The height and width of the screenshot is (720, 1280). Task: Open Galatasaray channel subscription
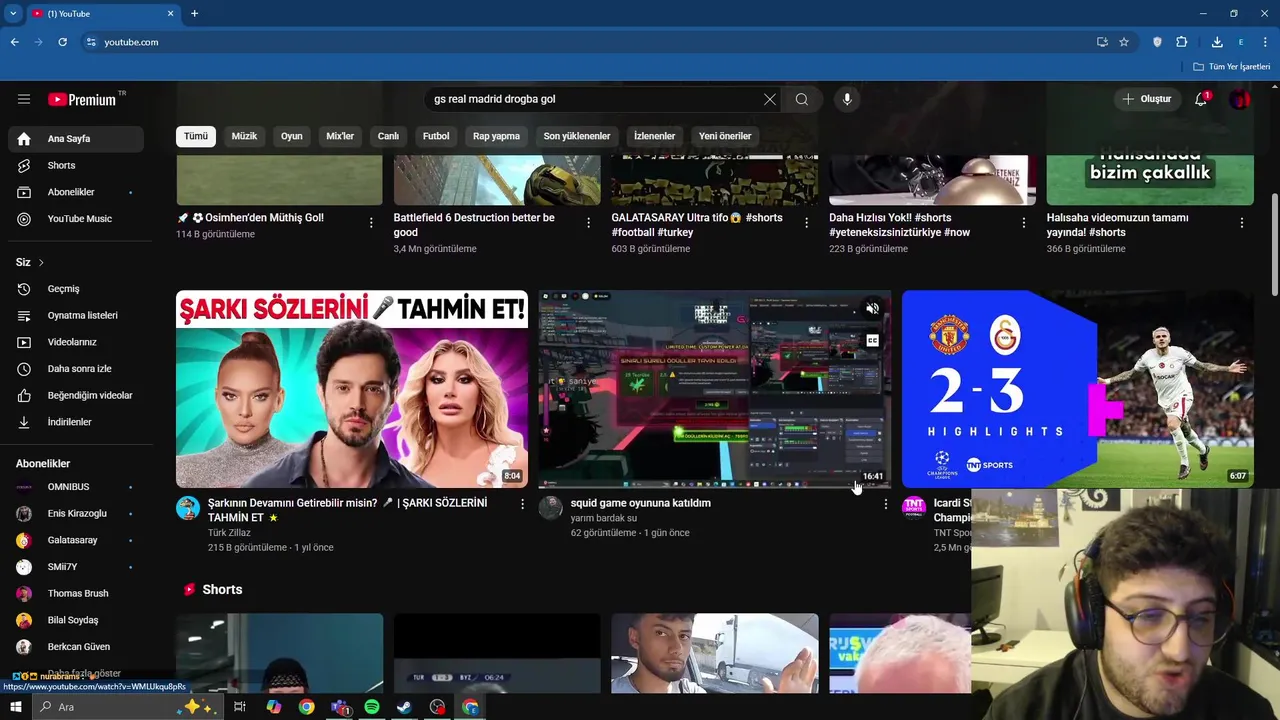point(76,540)
